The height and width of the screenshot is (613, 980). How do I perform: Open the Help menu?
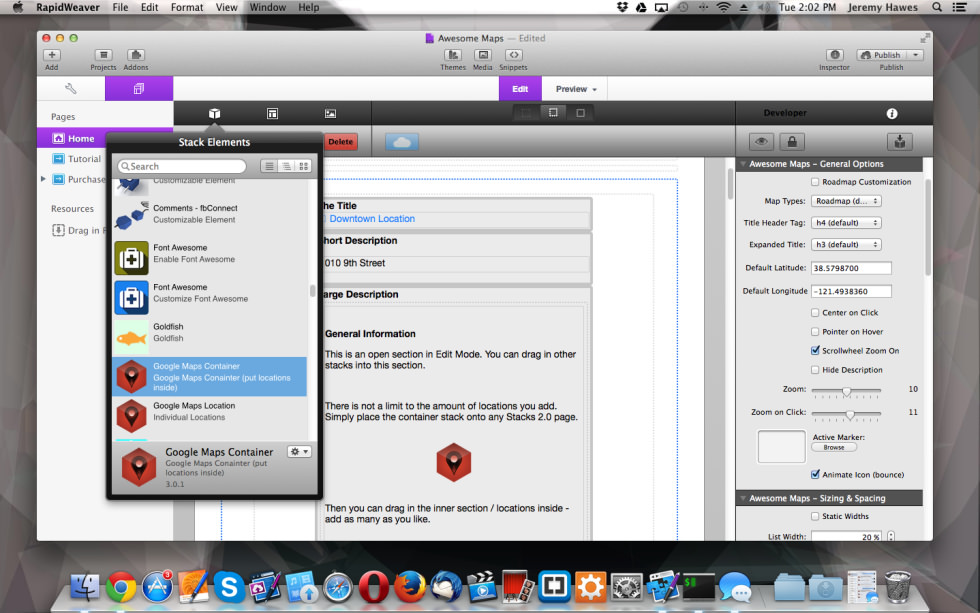click(x=309, y=7)
